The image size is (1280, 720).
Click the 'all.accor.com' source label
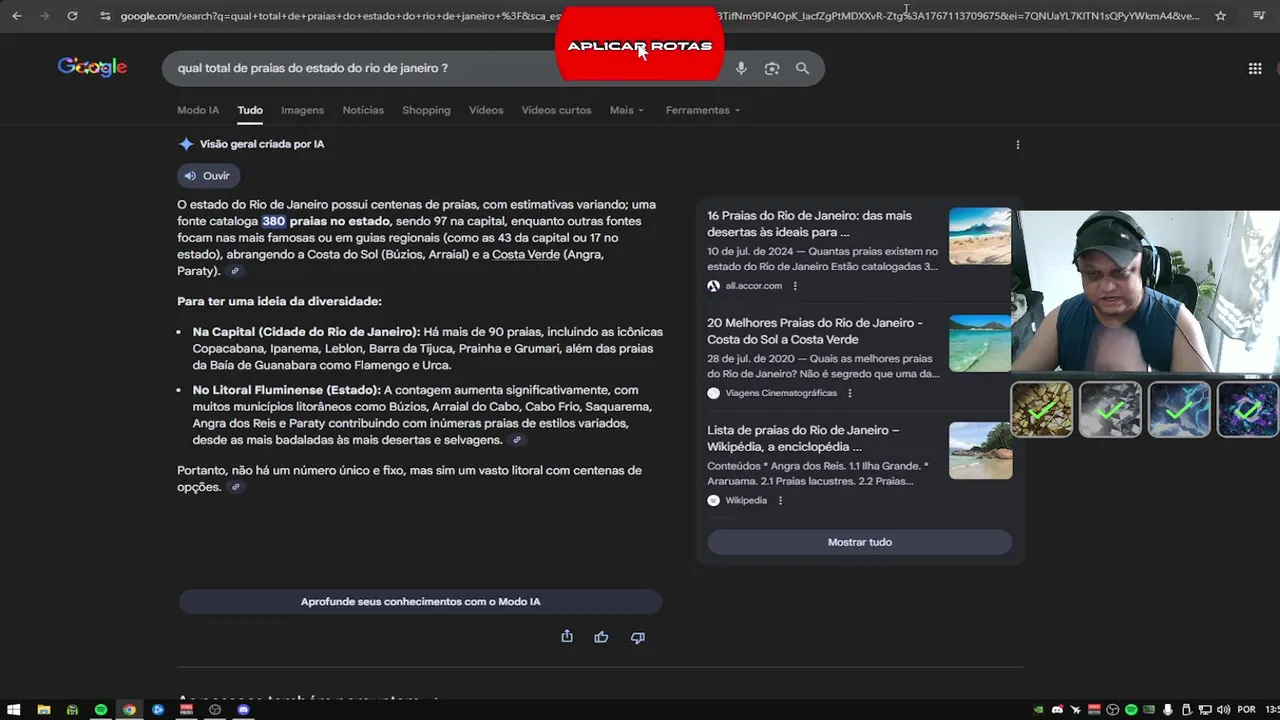753,286
